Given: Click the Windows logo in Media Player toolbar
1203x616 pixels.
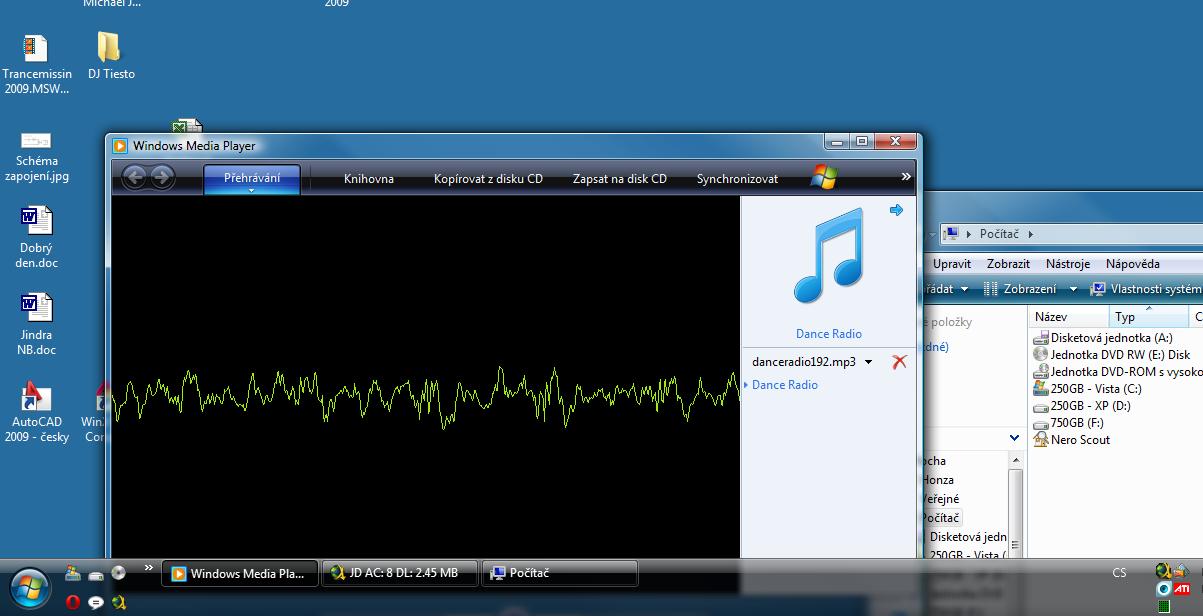Looking at the screenshot, I should [x=824, y=177].
